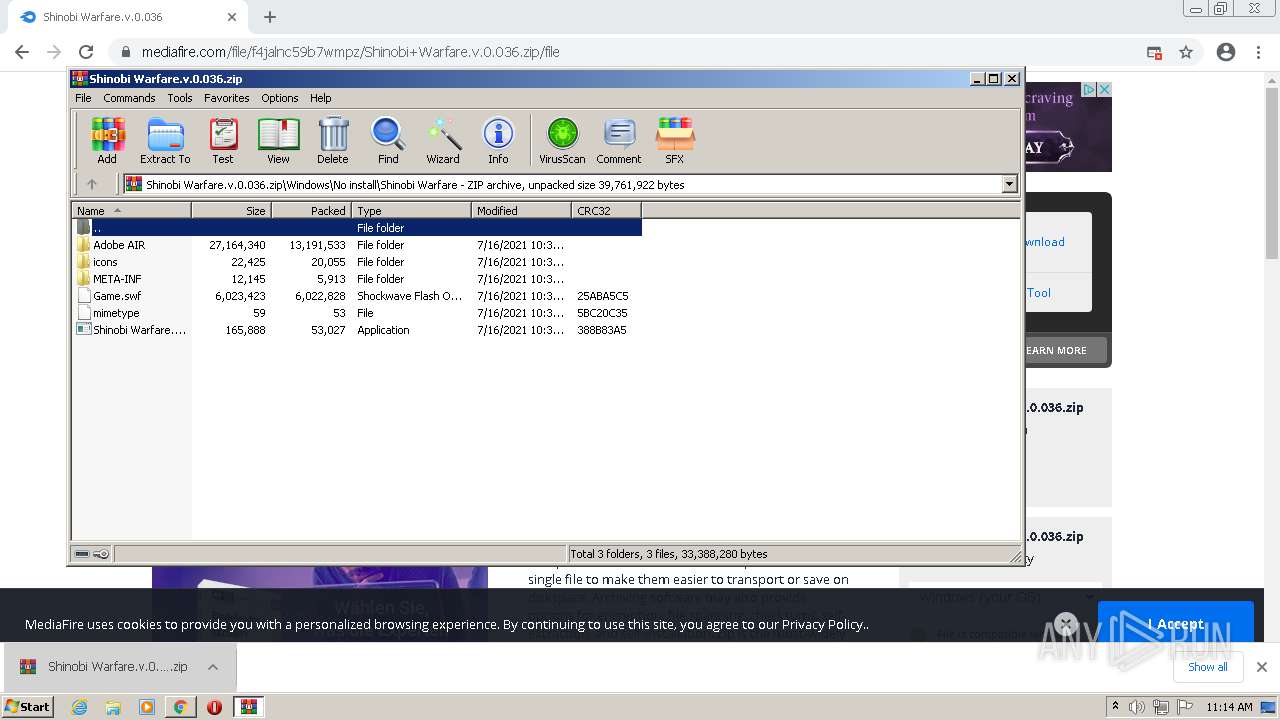Click the browser Back arrow
1280x720 pixels.
(22, 52)
